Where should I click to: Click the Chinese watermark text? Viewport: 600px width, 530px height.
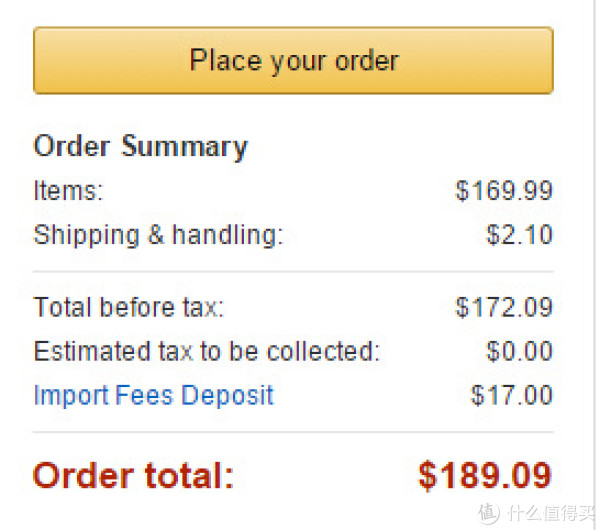coord(552,513)
